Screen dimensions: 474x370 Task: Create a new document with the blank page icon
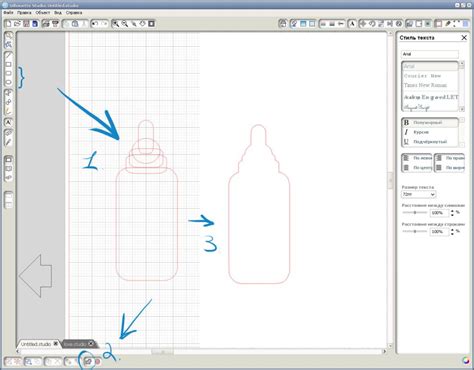coord(9,24)
